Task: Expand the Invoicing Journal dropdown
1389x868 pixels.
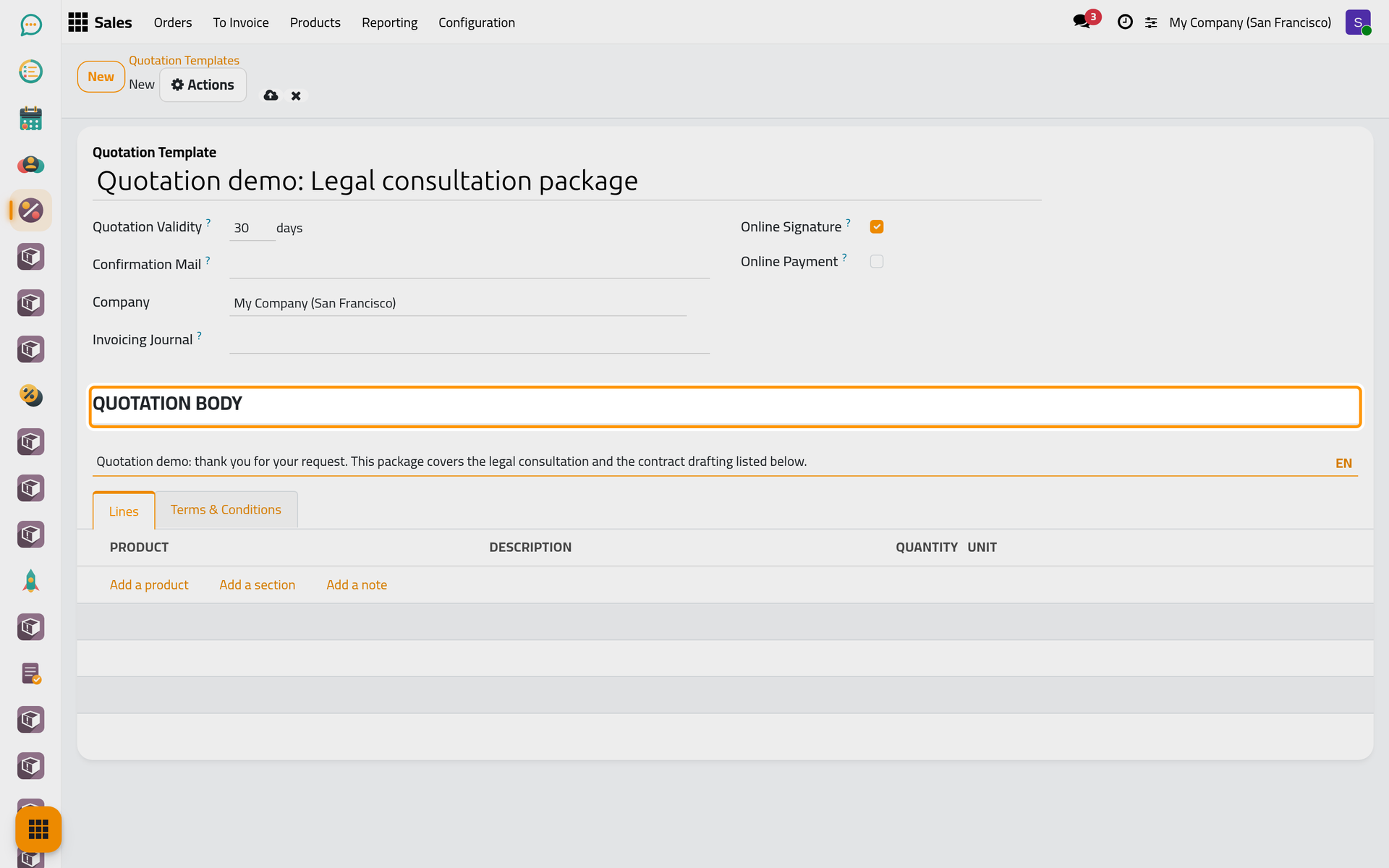Action: pos(470,341)
